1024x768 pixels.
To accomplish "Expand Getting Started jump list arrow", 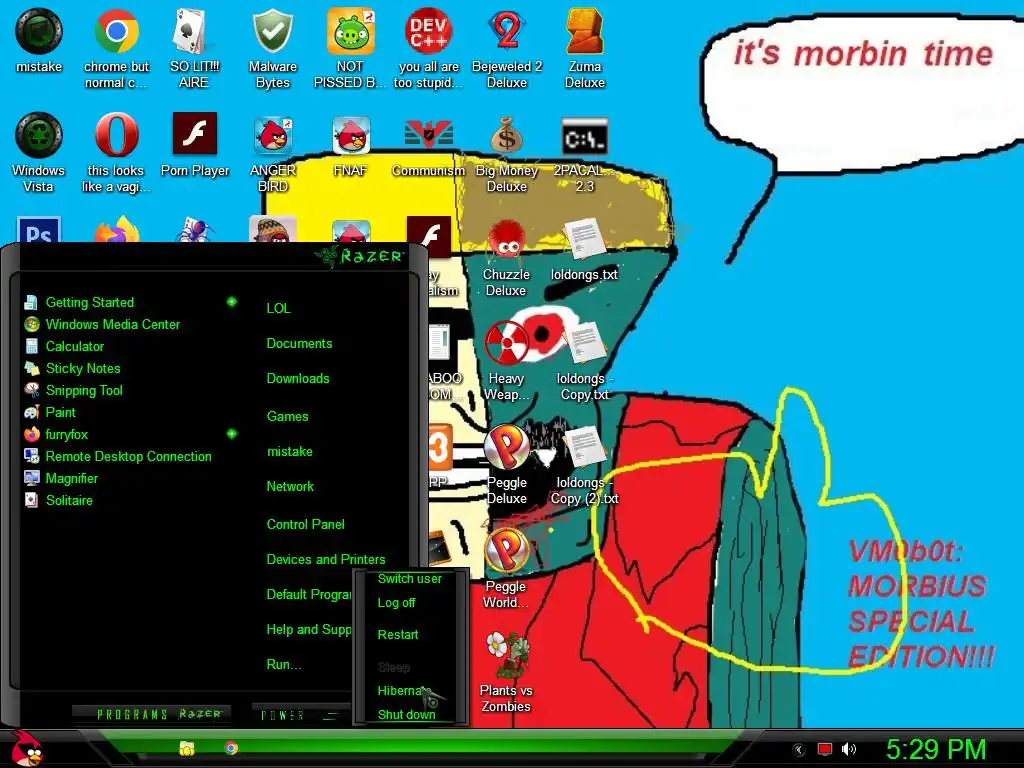I will [231, 302].
